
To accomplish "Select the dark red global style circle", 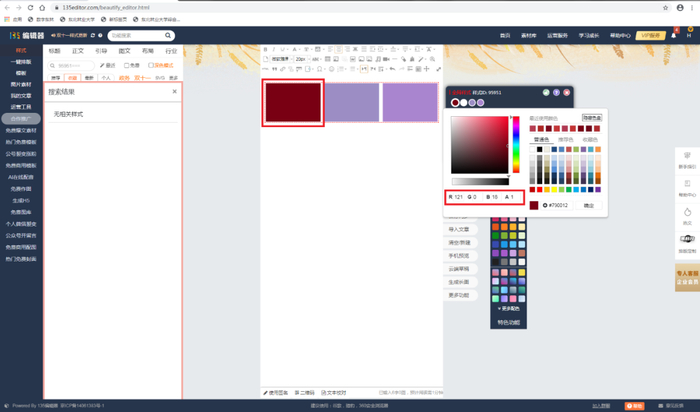I will pos(455,103).
